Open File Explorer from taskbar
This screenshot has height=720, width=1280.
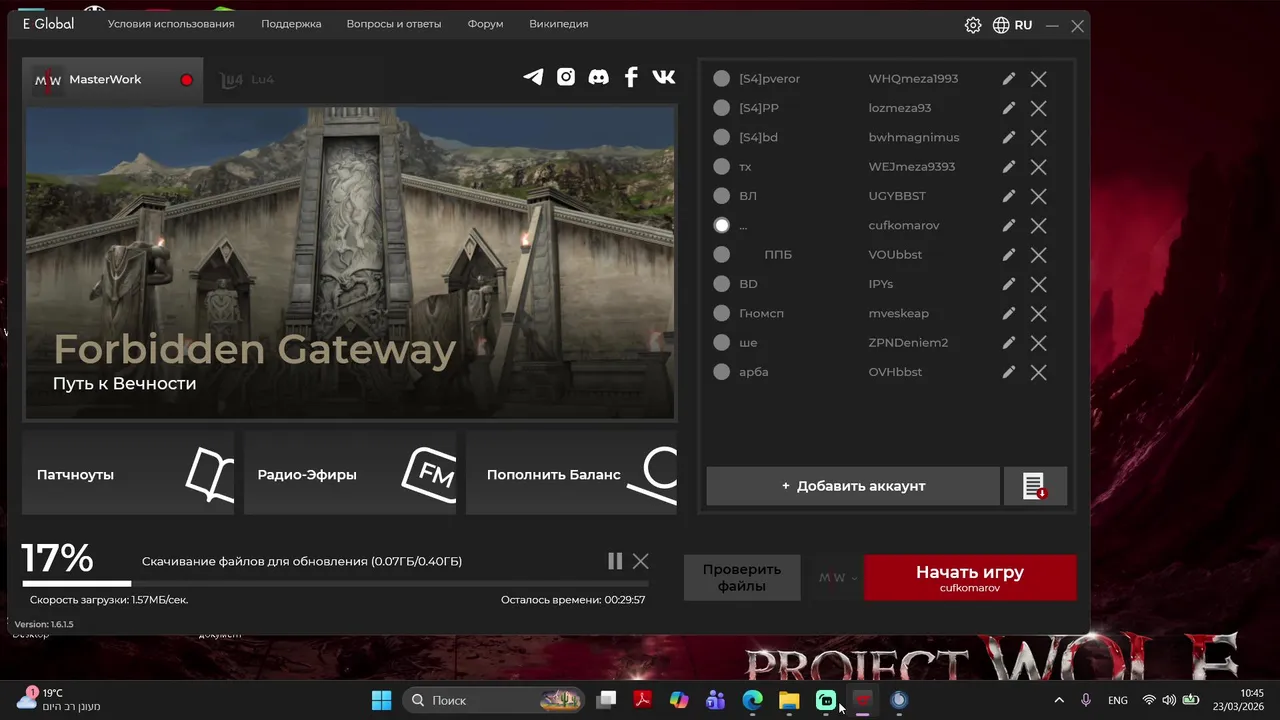789,700
